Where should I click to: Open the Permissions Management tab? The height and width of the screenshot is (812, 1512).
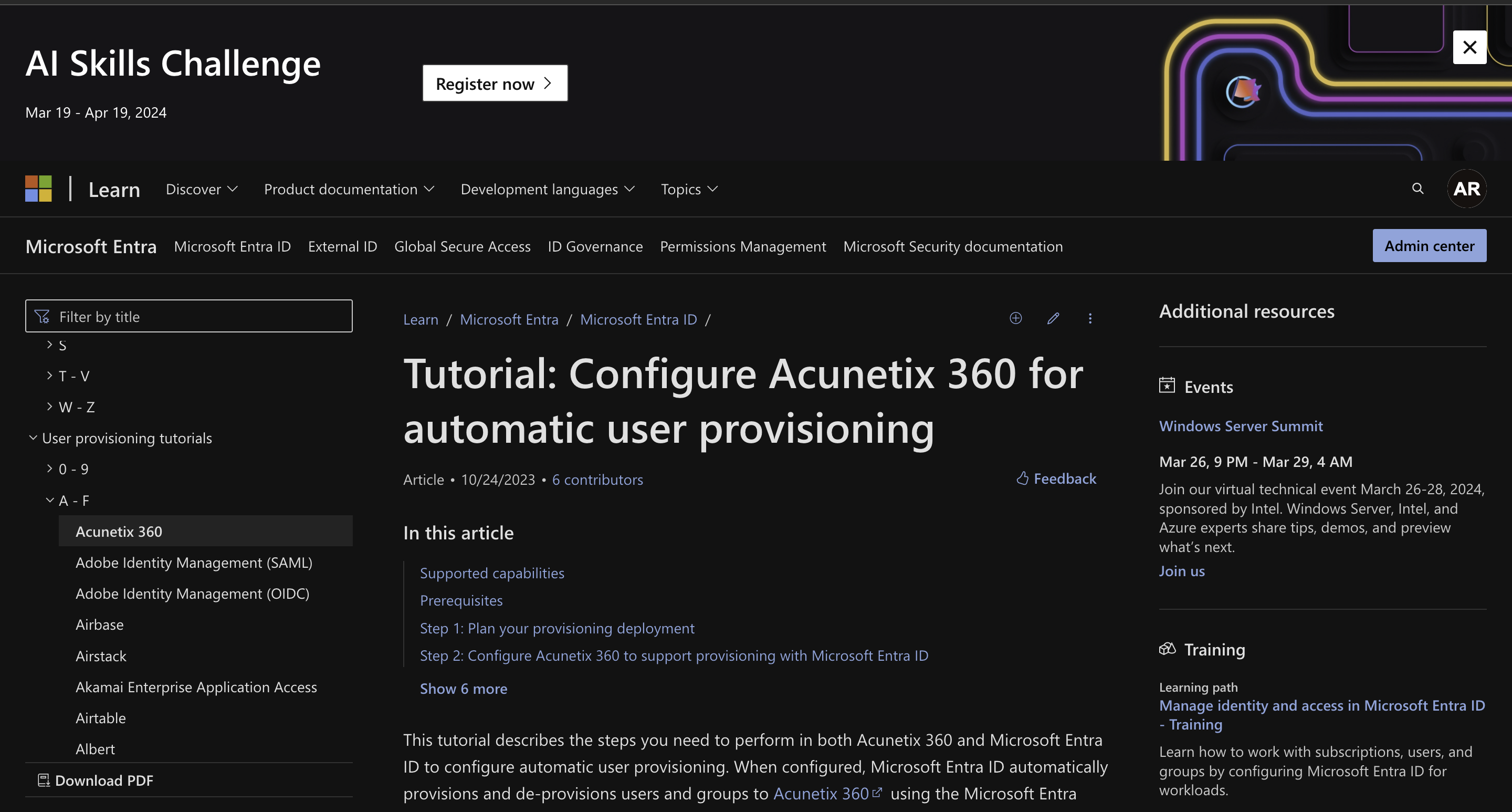(742, 246)
